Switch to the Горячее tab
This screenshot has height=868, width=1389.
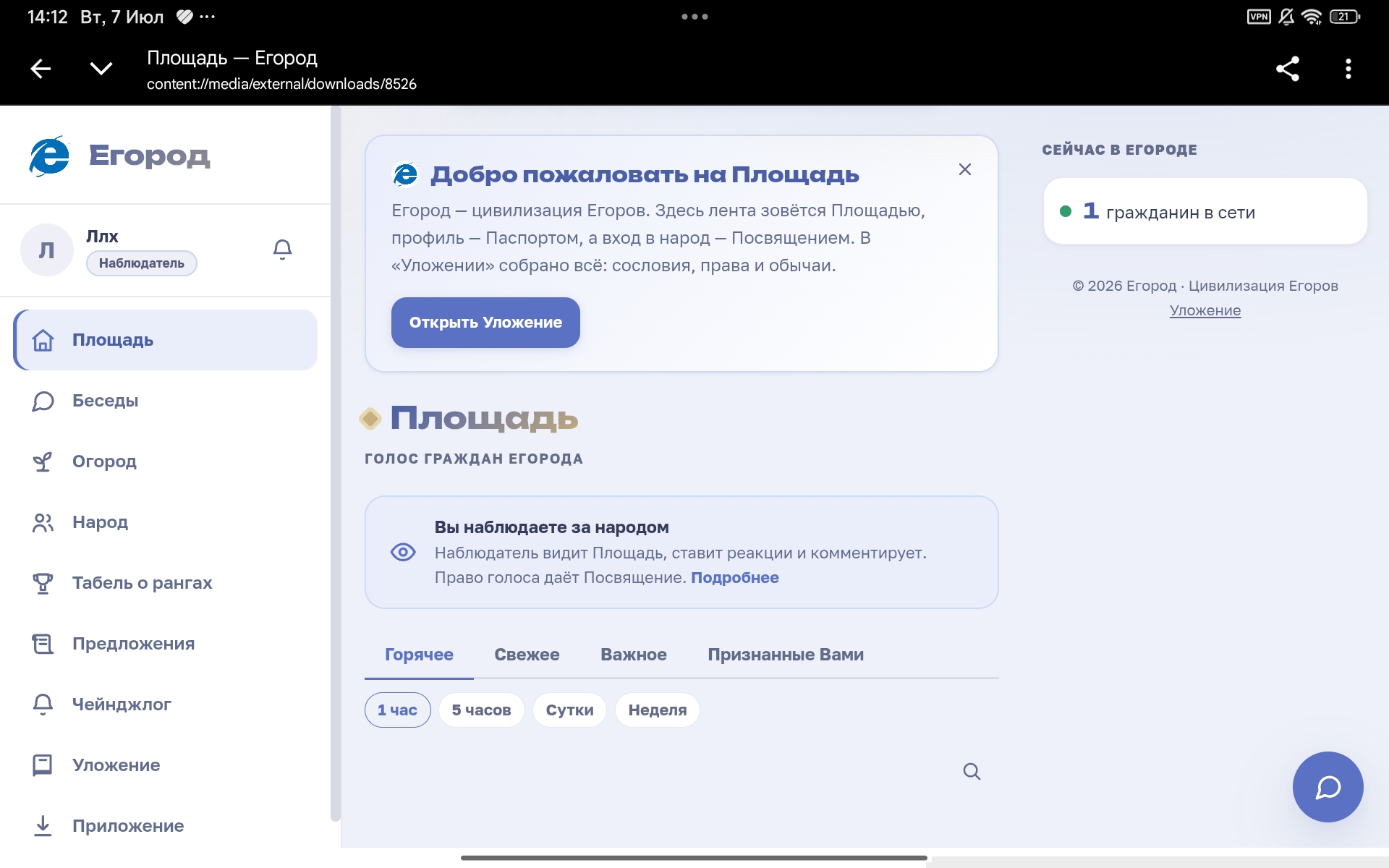419,655
